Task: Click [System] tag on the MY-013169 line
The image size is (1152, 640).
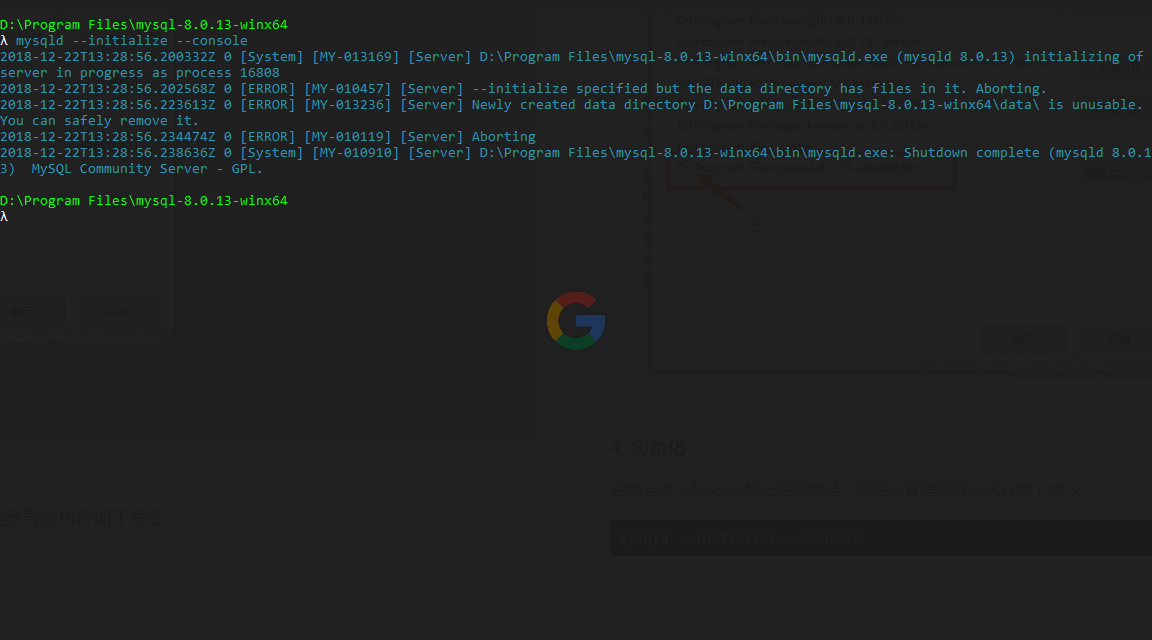Action: click(x=272, y=57)
